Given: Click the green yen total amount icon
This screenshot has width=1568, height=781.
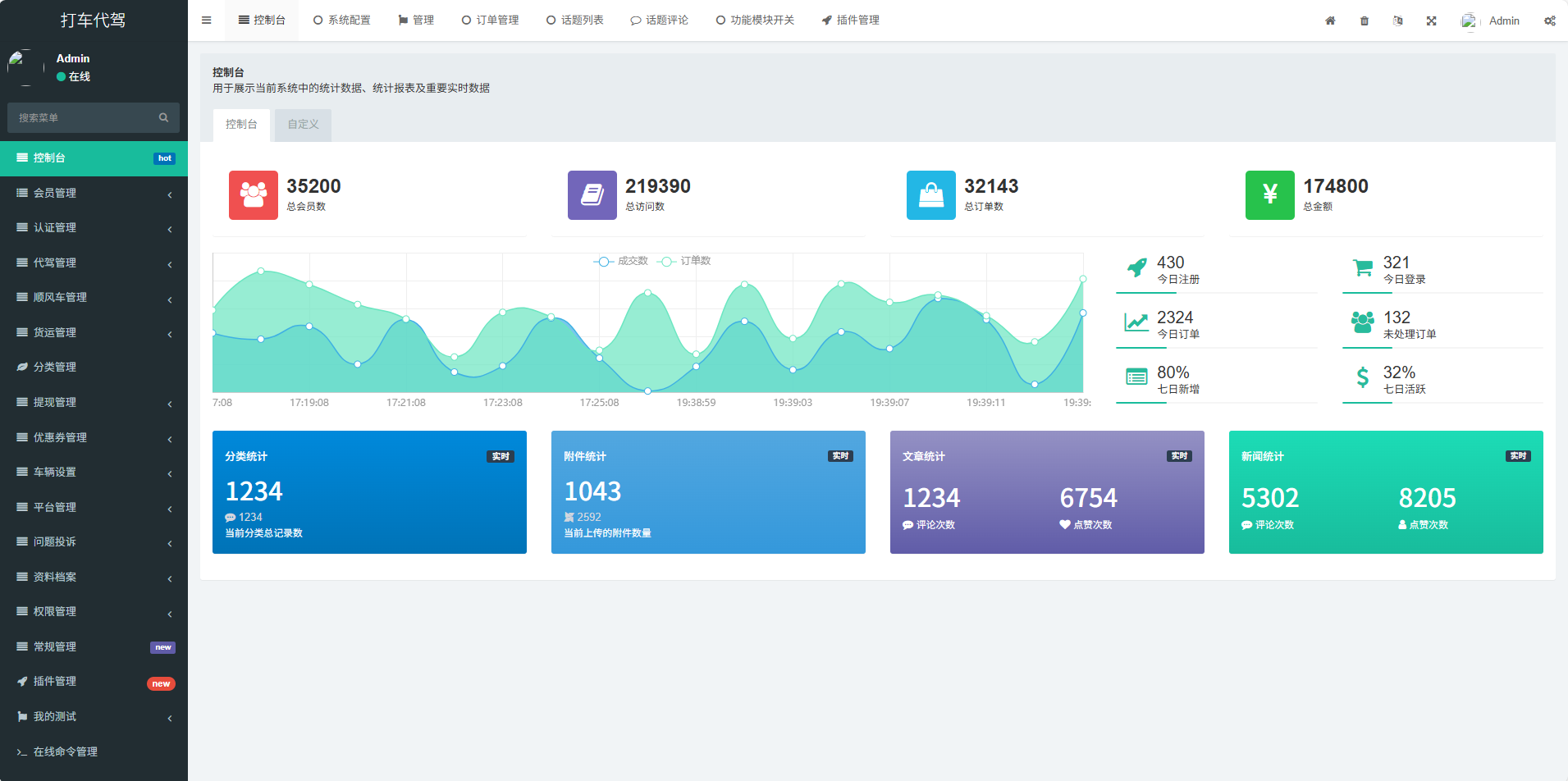Looking at the screenshot, I should (1270, 195).
